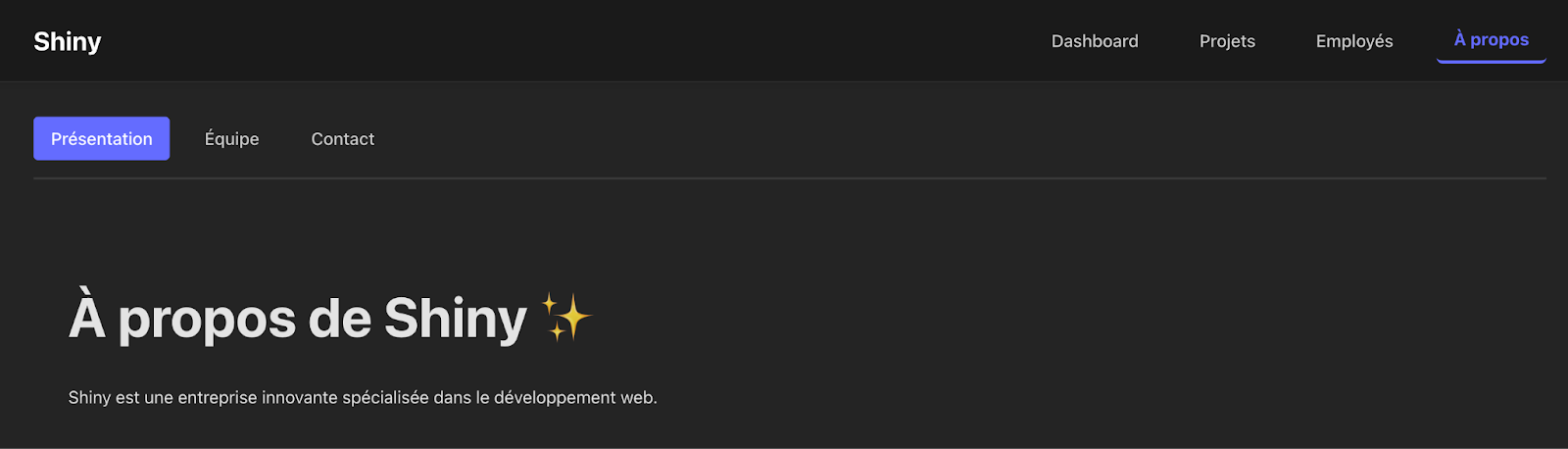The height and width of the screenshot is (449, 1568).
Task: Click the company description paragraph
Action: point(363,397)
